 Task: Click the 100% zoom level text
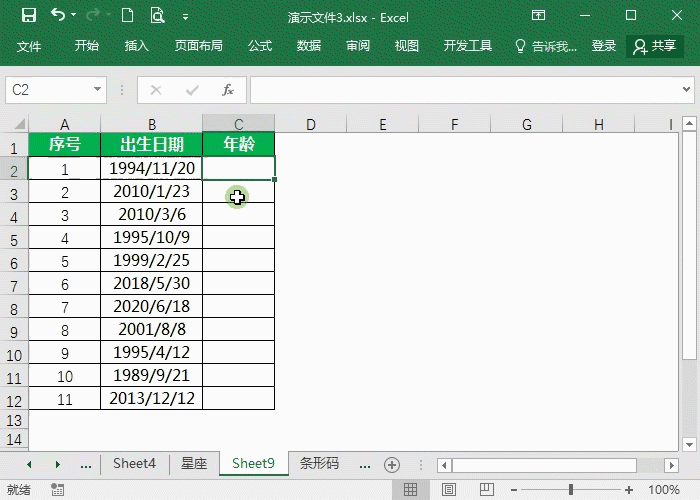coord(663,490)
